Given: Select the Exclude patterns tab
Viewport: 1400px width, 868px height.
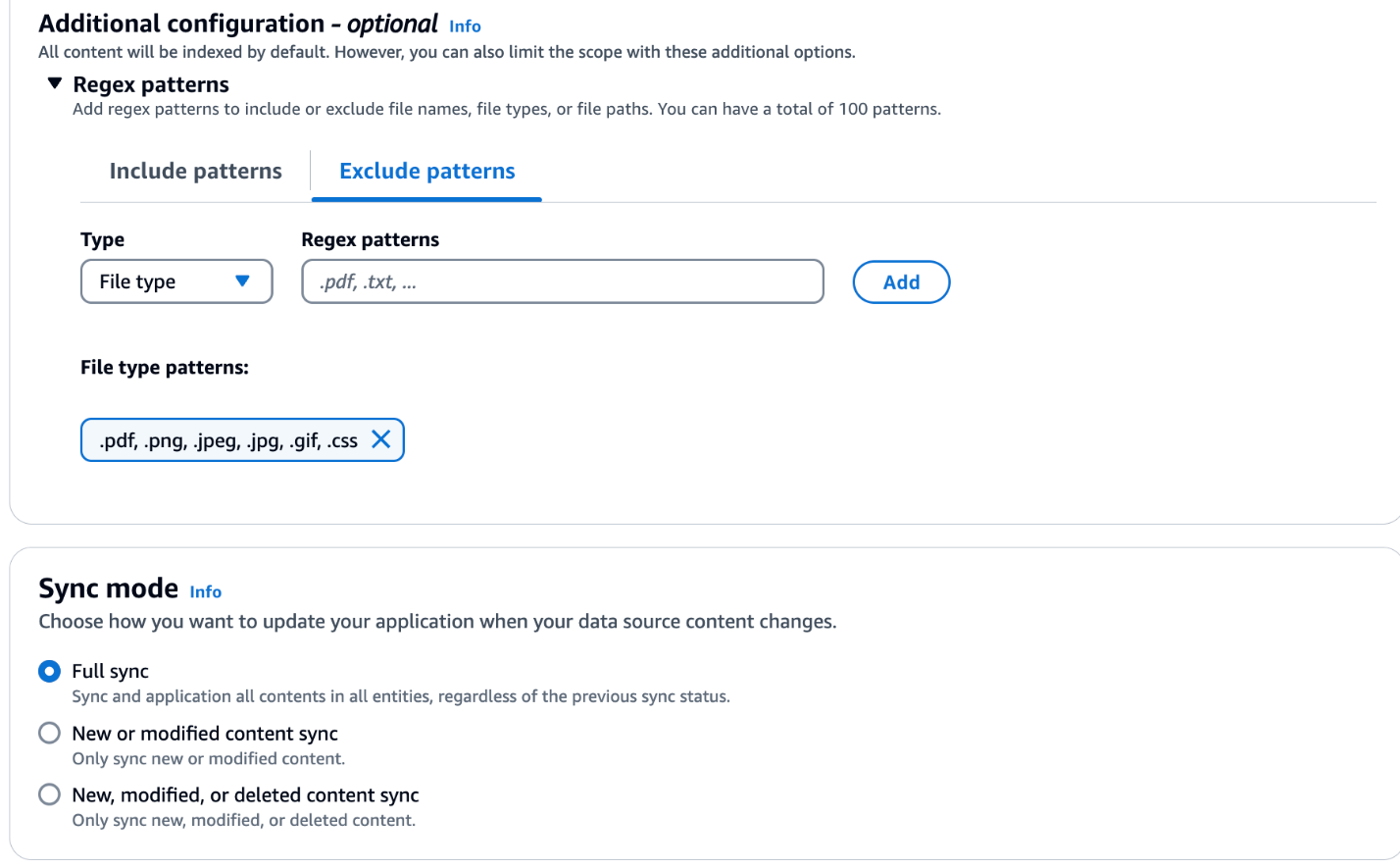Looking at the screenshot, I should tap(426, 171).
